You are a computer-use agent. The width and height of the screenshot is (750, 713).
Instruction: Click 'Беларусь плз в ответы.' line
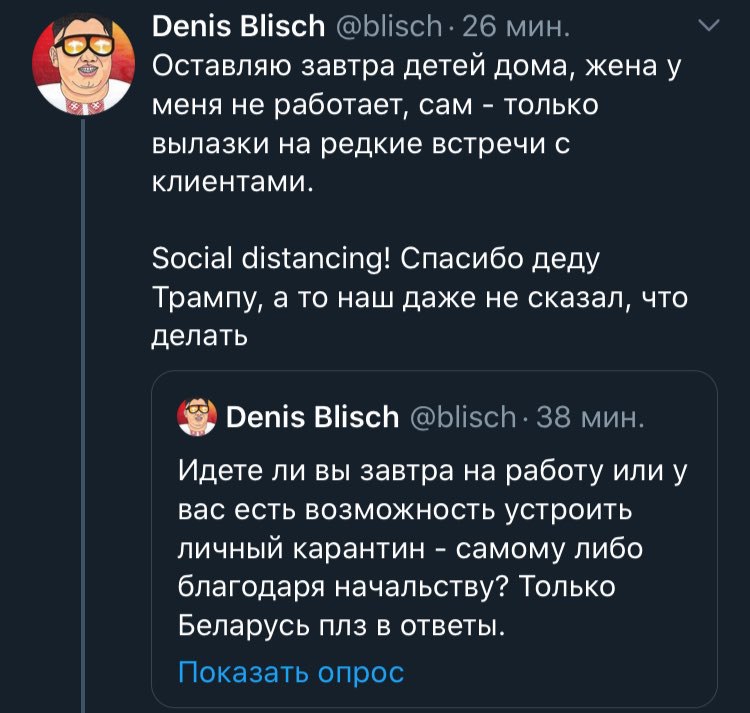pyautogui.click(x=338, y=627)
